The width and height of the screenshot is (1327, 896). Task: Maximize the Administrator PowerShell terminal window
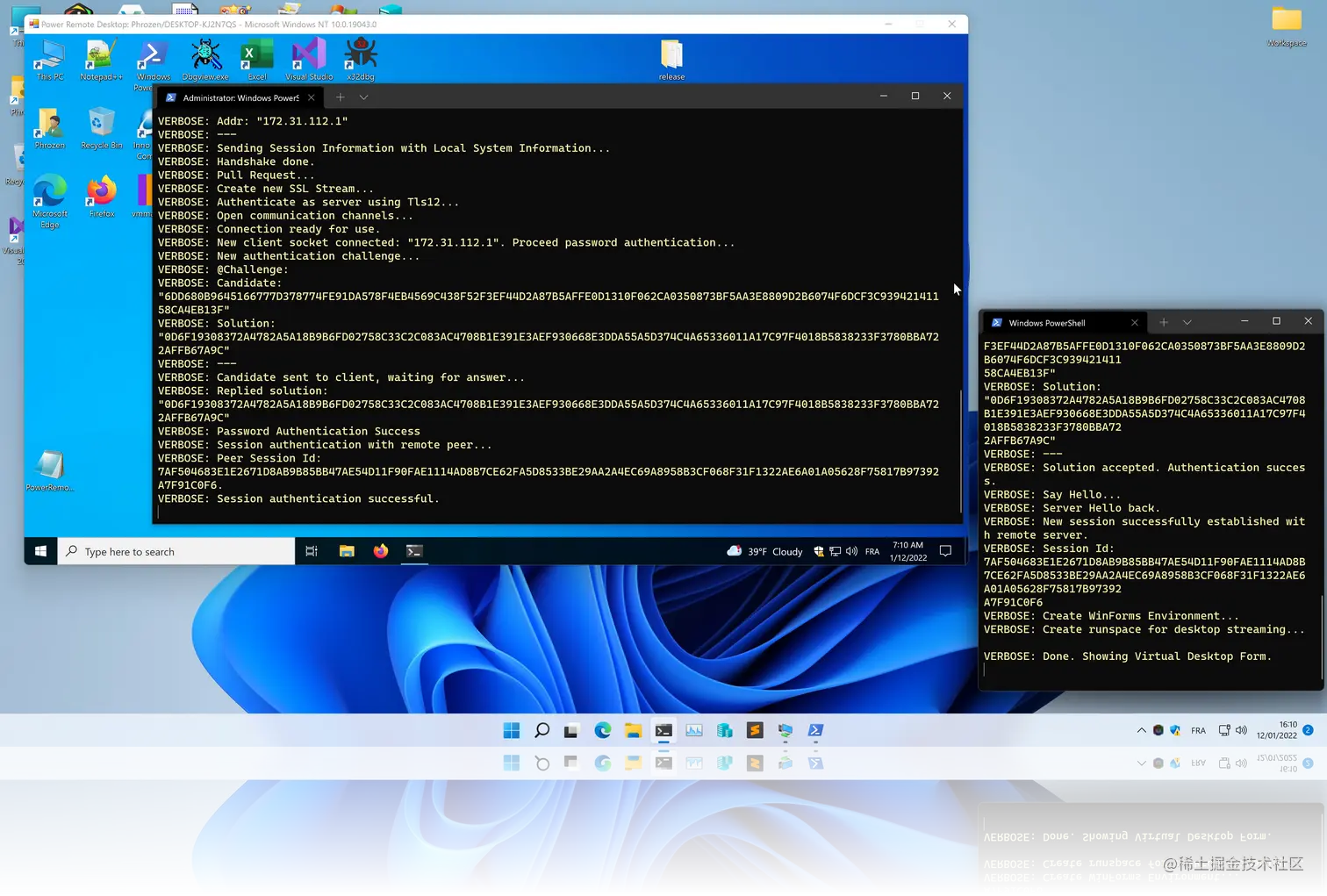[x=915, y=96]
